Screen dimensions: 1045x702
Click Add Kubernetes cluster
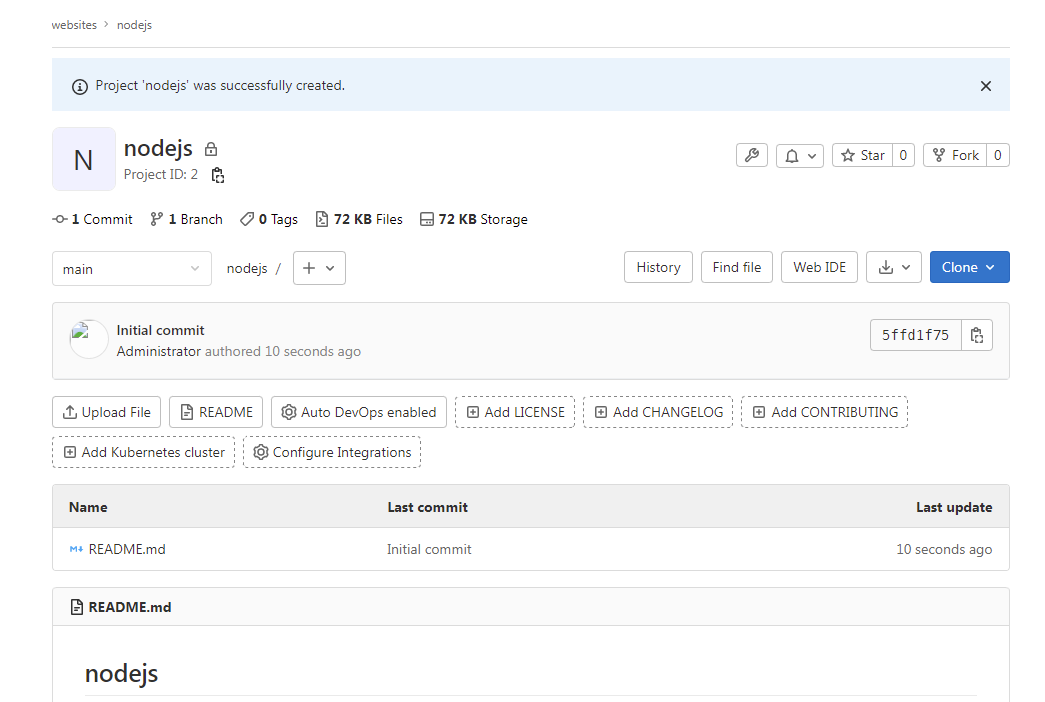(144, 452)
